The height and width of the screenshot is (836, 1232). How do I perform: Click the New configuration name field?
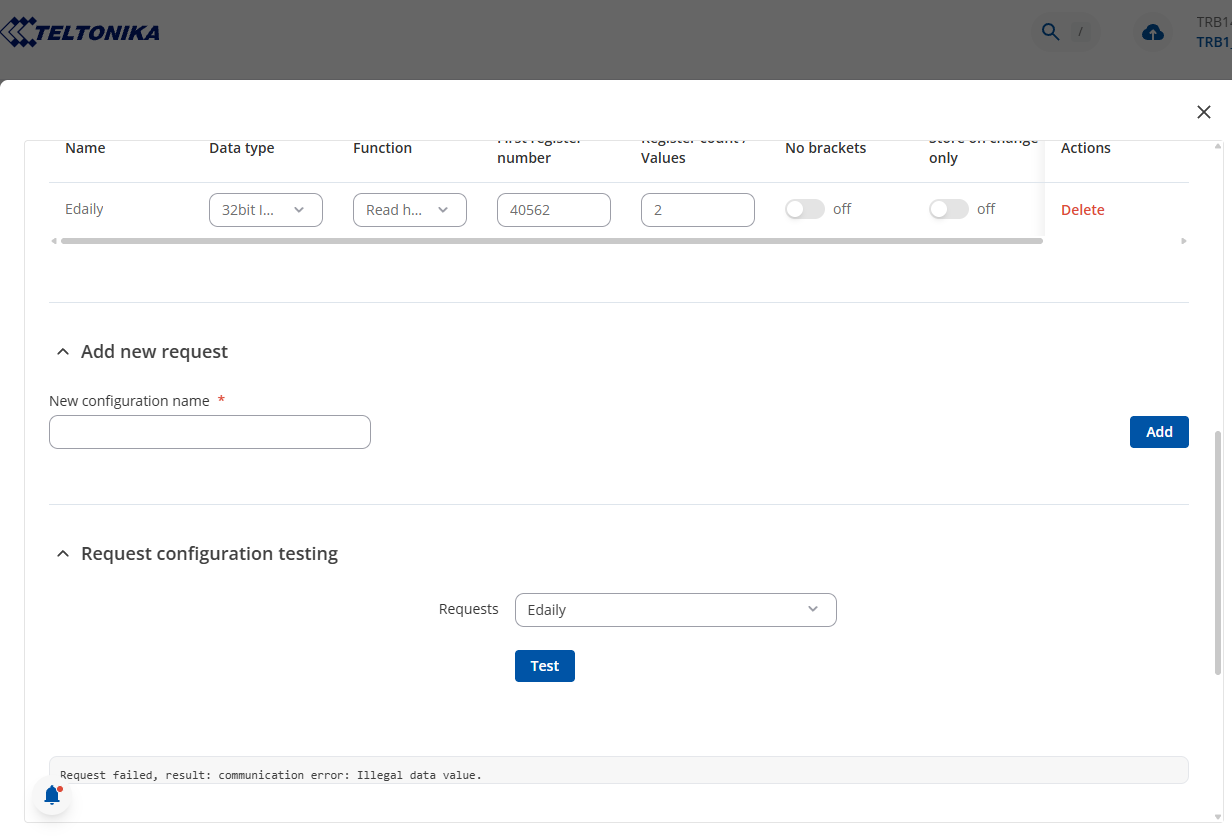(210, 432)
